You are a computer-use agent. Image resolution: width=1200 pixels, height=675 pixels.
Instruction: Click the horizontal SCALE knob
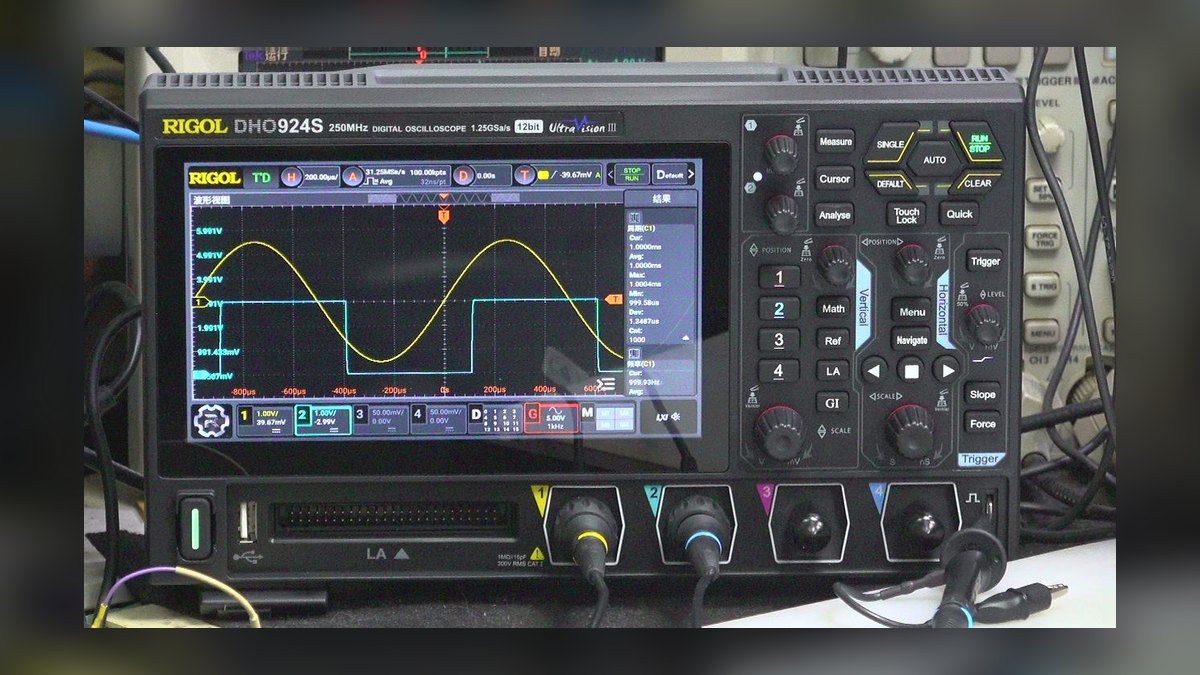[910, 430]
